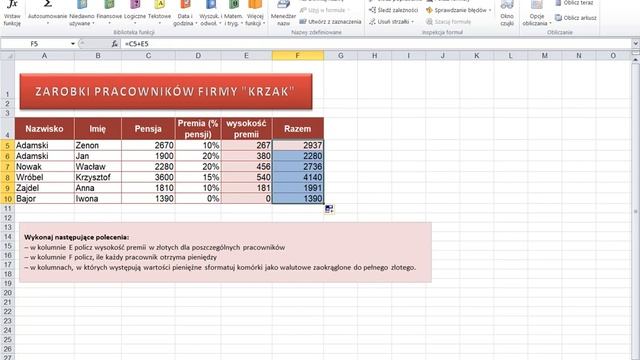Open Wyszuk. i odwoł. functions

point(211,13)
